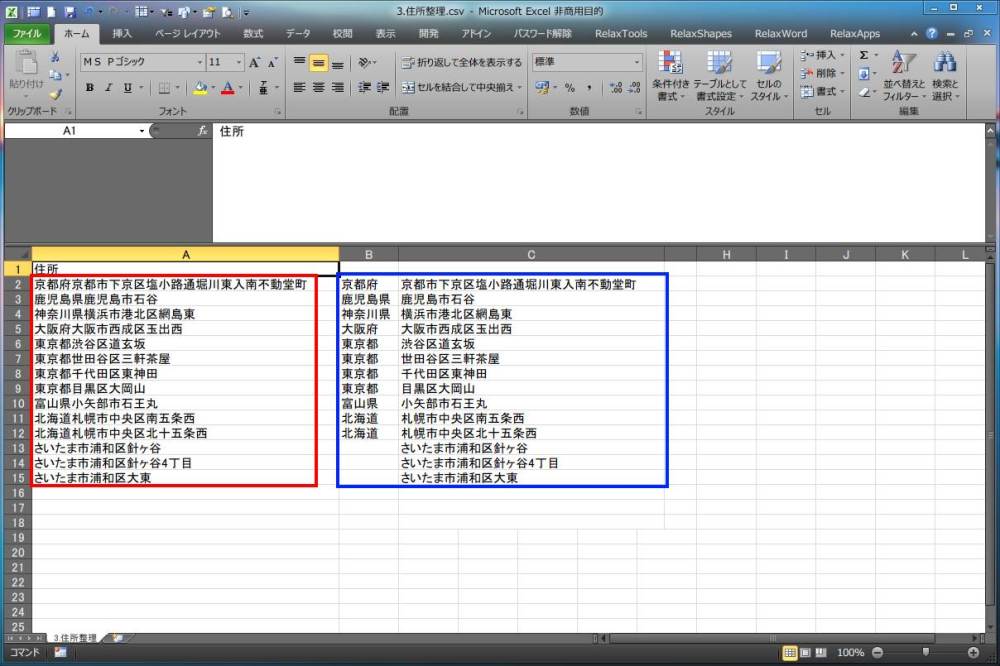Select the 3.住所整理 sheet tab

click(75, 638)
